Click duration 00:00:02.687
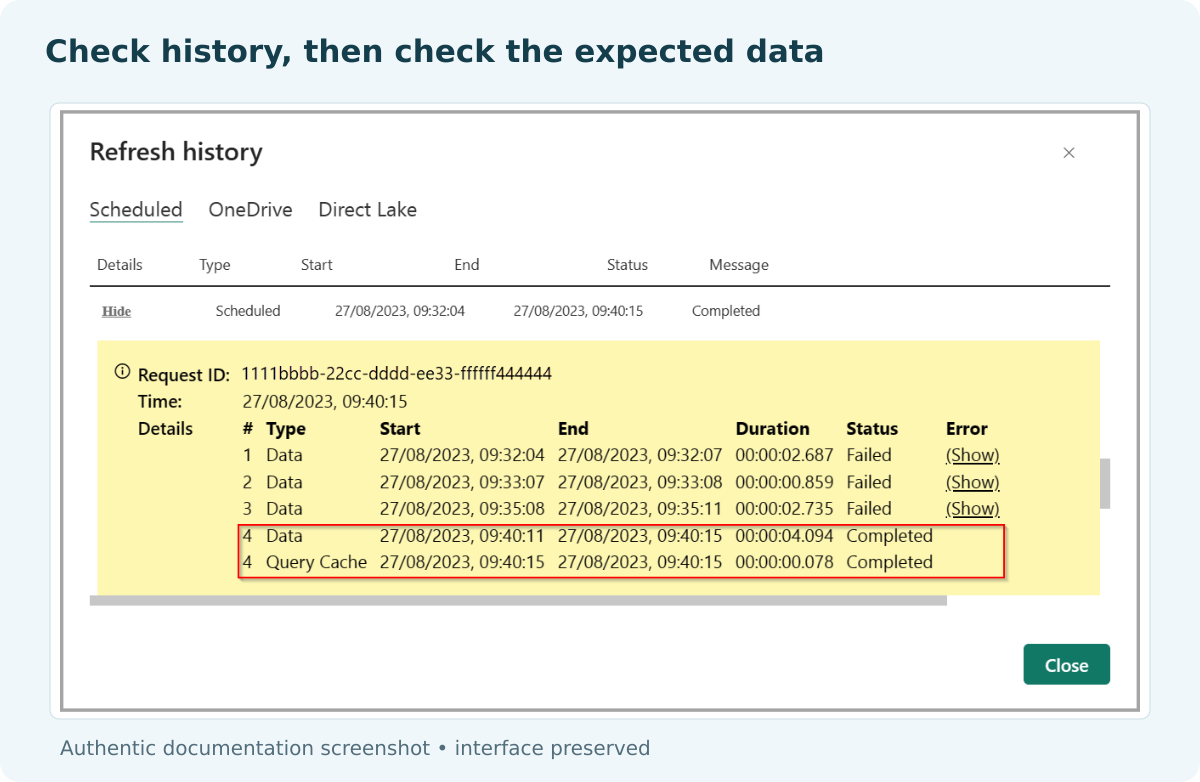The width and height of the screenshot is (1200, 782). coord(784,455)
